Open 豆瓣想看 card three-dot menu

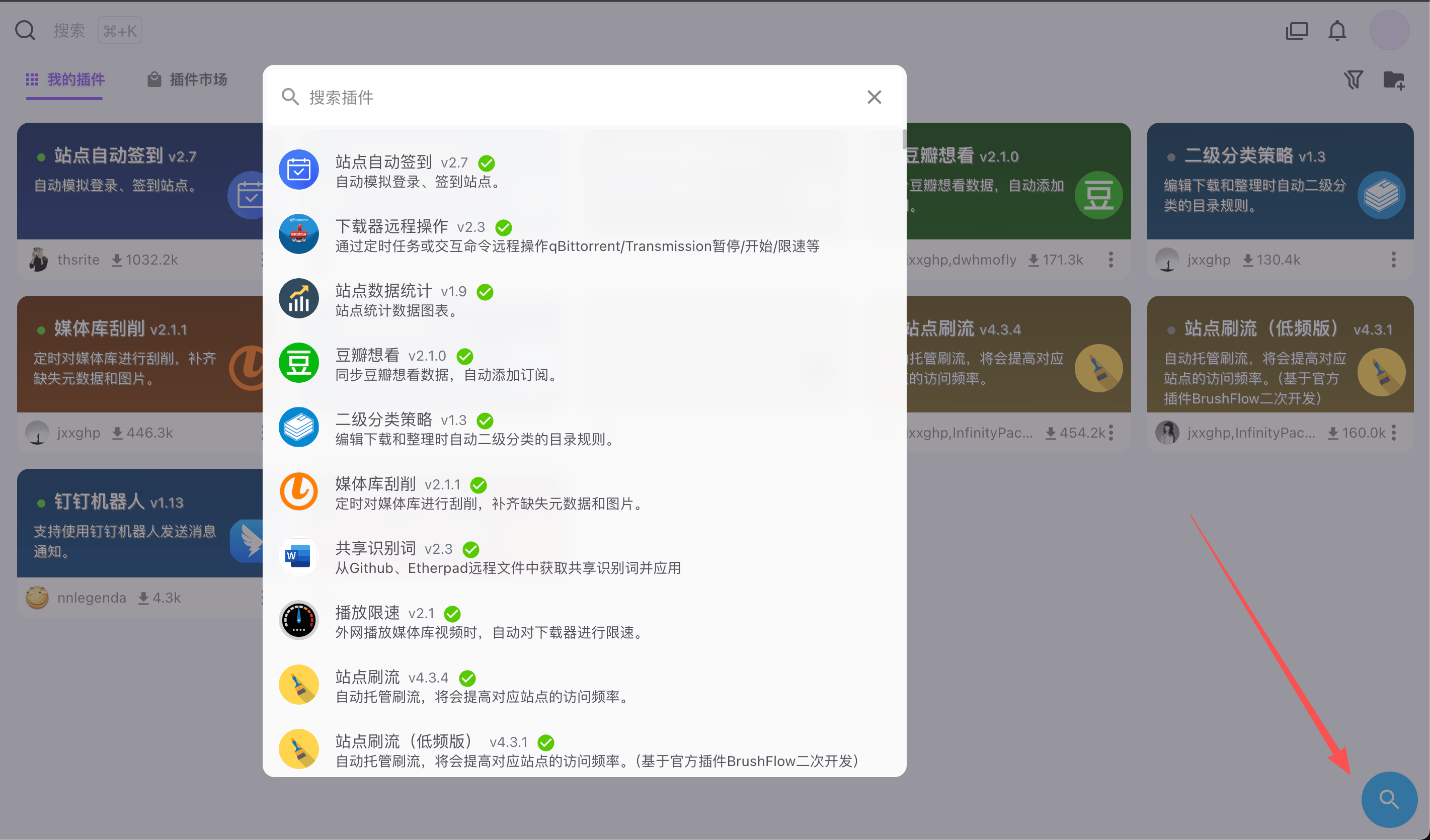[x=1110, y=260]
